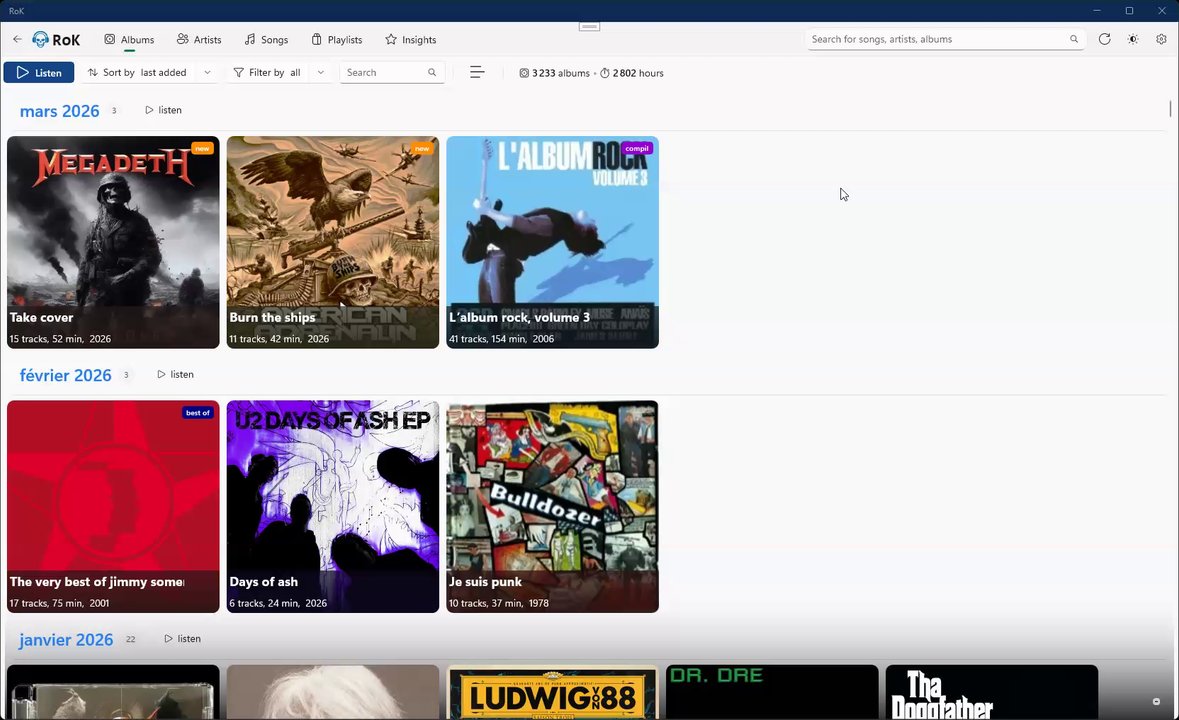Open L'album rock, volume 3 cover
This screenshot has width=1179, height=720.
coord(553,242)
